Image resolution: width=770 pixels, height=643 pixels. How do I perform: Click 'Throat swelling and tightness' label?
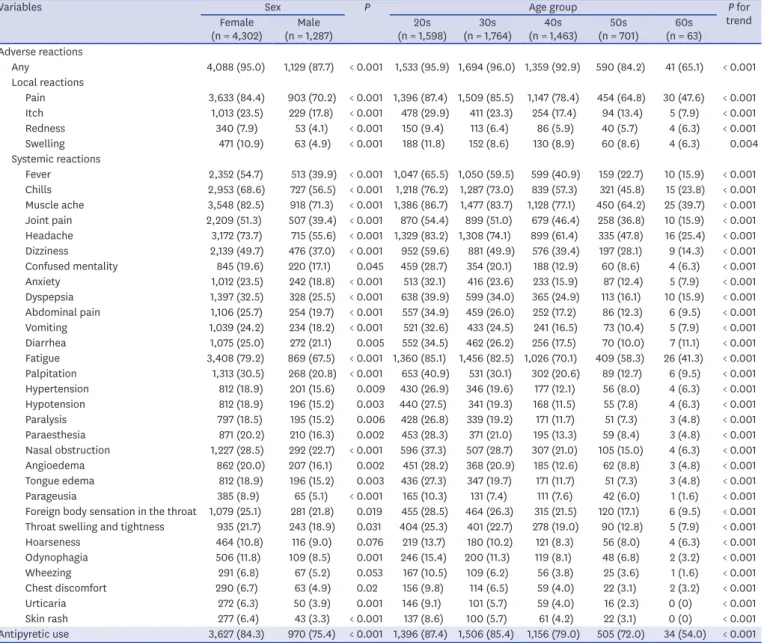(95, 527)
